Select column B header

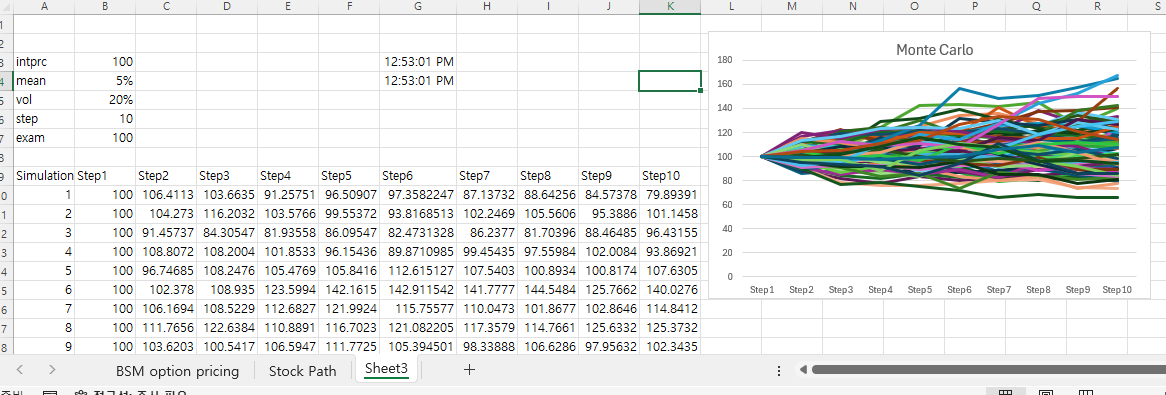tap(105, 7)
